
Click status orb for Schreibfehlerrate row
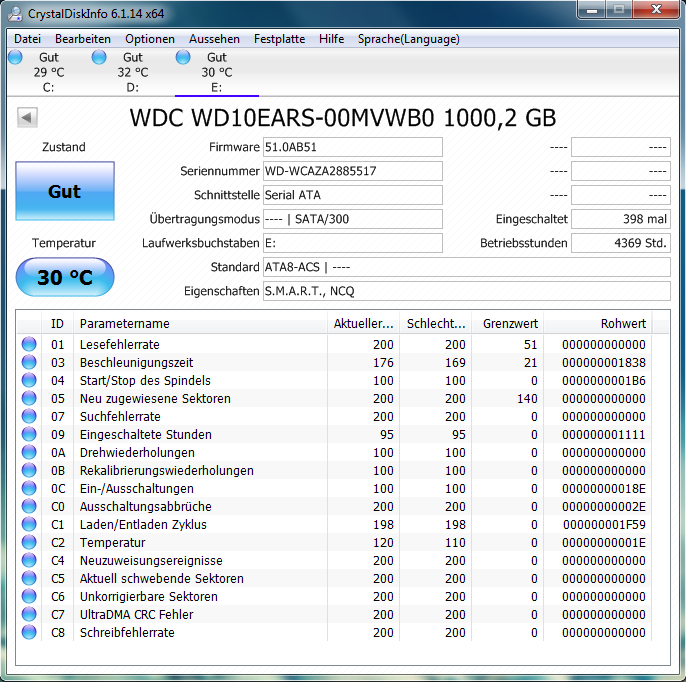tap(29, 632)
